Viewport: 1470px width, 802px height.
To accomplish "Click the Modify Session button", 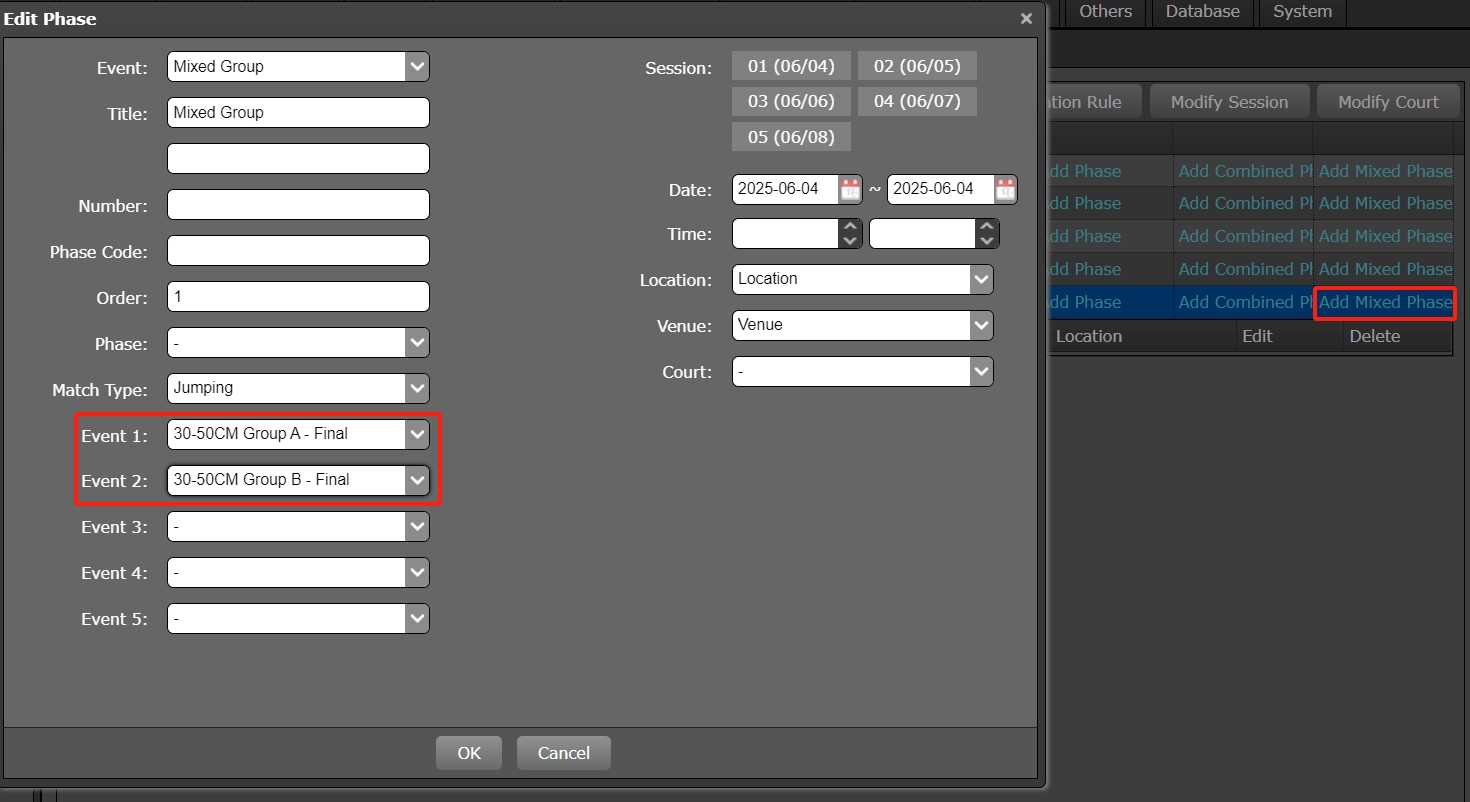I will [x=1229, y=100].
